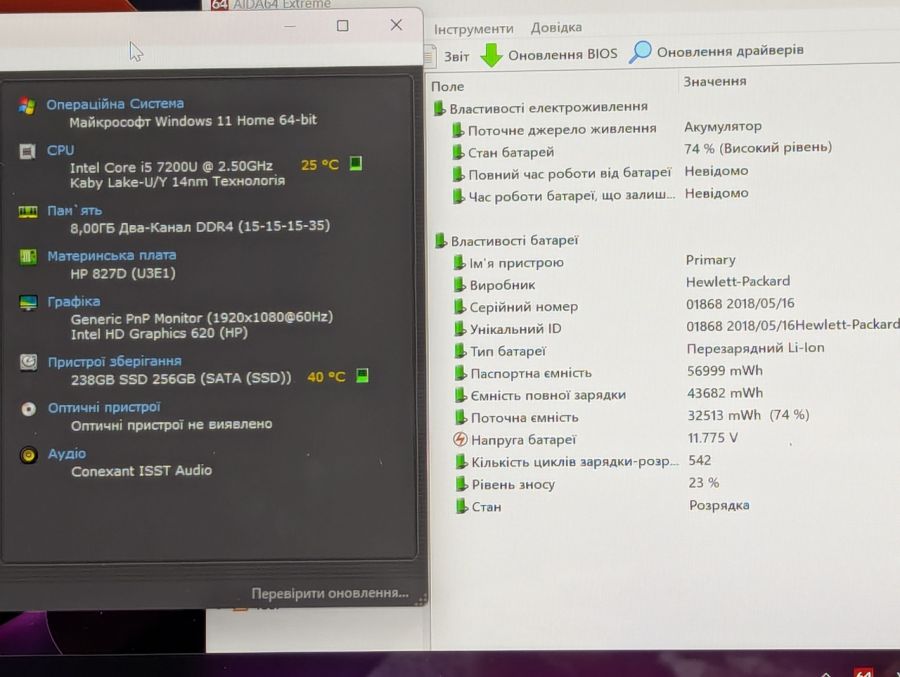The width and height of the screenshot is (900, 677).
Task: Open the Пам'ять section link
Action: tap(75, 211)
